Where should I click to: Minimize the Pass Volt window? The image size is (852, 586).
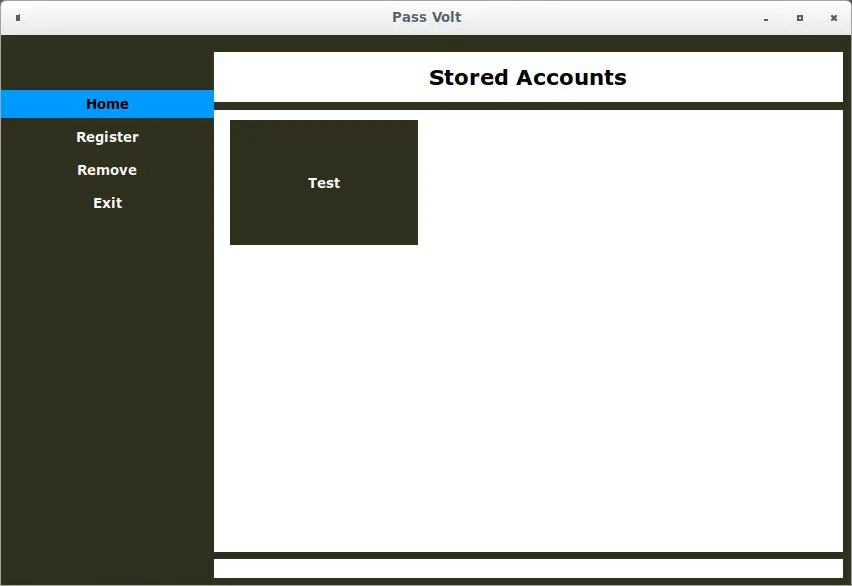(765, 18)
